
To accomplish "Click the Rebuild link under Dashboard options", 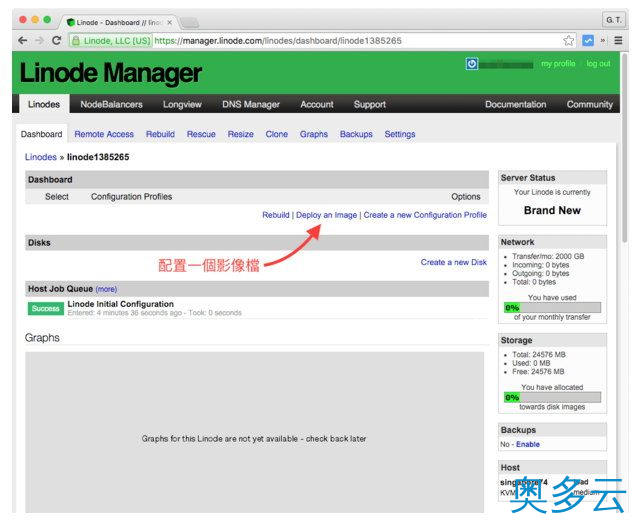I will (x=276, y=215).
